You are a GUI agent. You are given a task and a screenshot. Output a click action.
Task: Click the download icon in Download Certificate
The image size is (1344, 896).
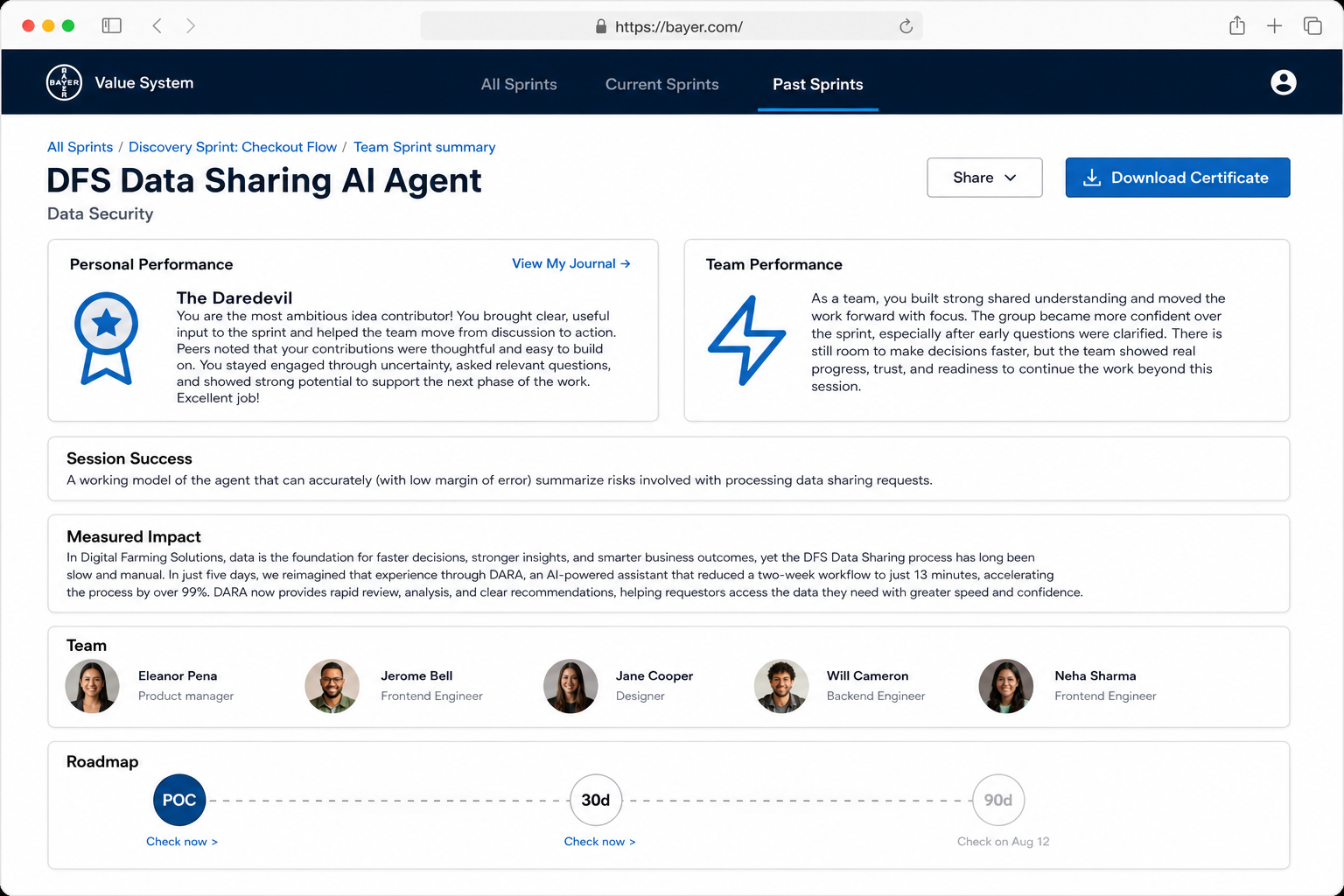pos(1092,178)
